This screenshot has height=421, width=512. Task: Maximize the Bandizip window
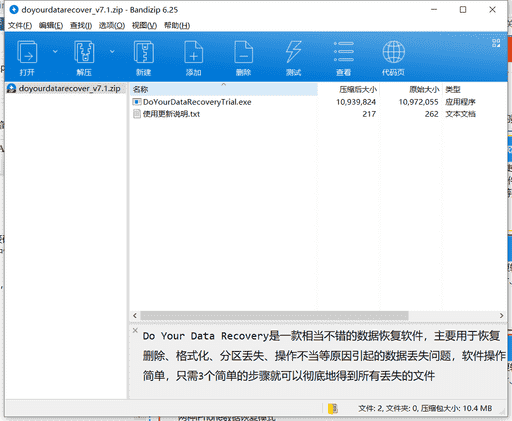click(463, 10)
